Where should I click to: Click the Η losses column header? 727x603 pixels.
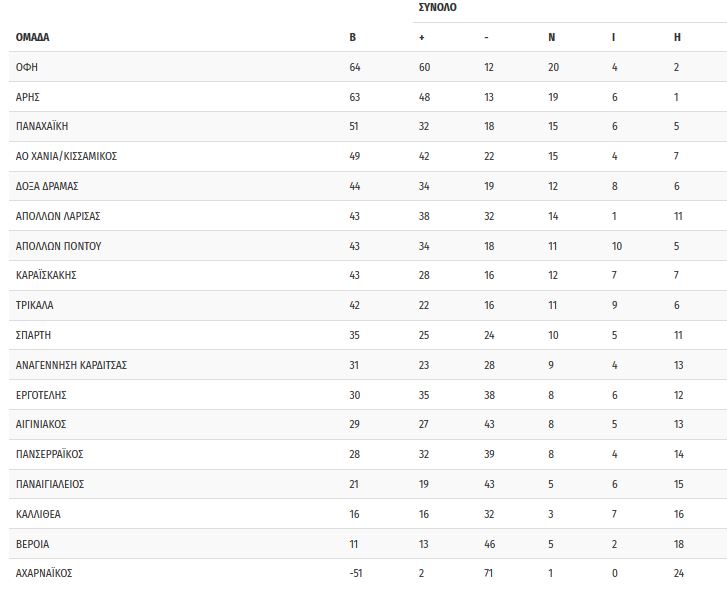[677, 37]
